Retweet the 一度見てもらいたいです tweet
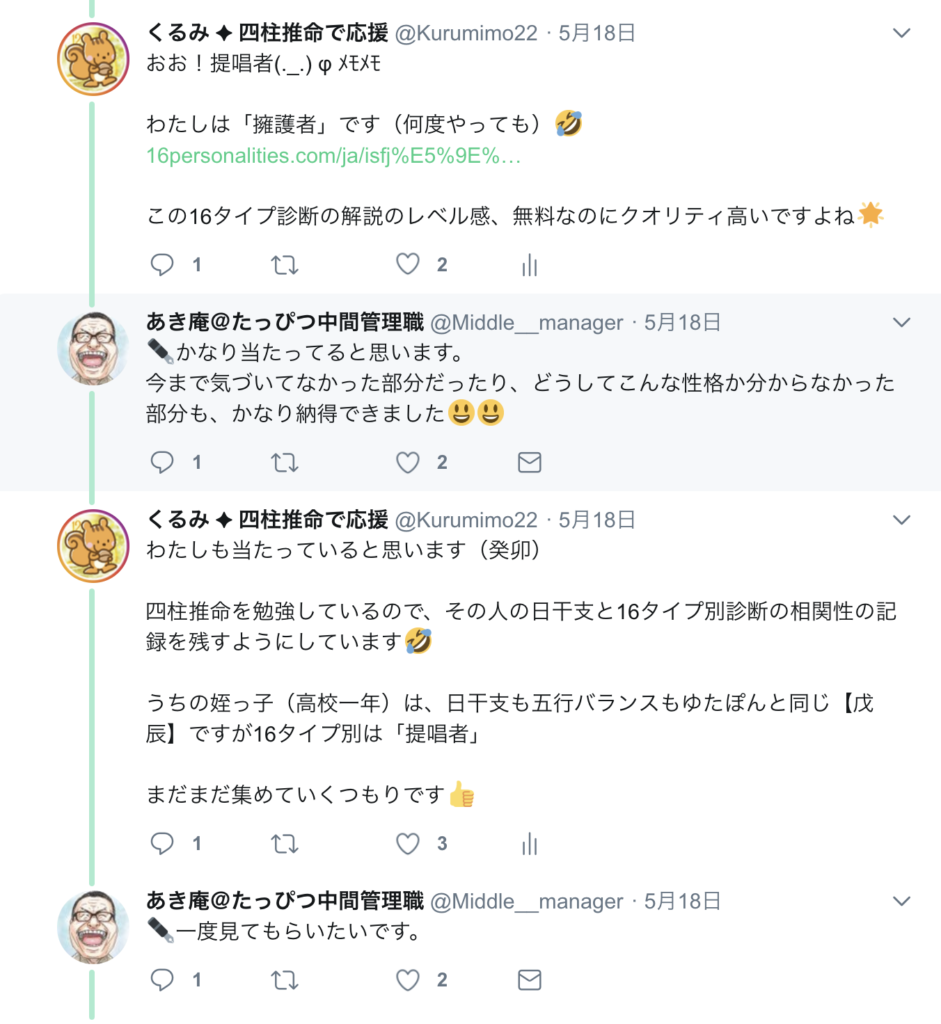Viewport: 941px width, 1024px height. (284, 980)
